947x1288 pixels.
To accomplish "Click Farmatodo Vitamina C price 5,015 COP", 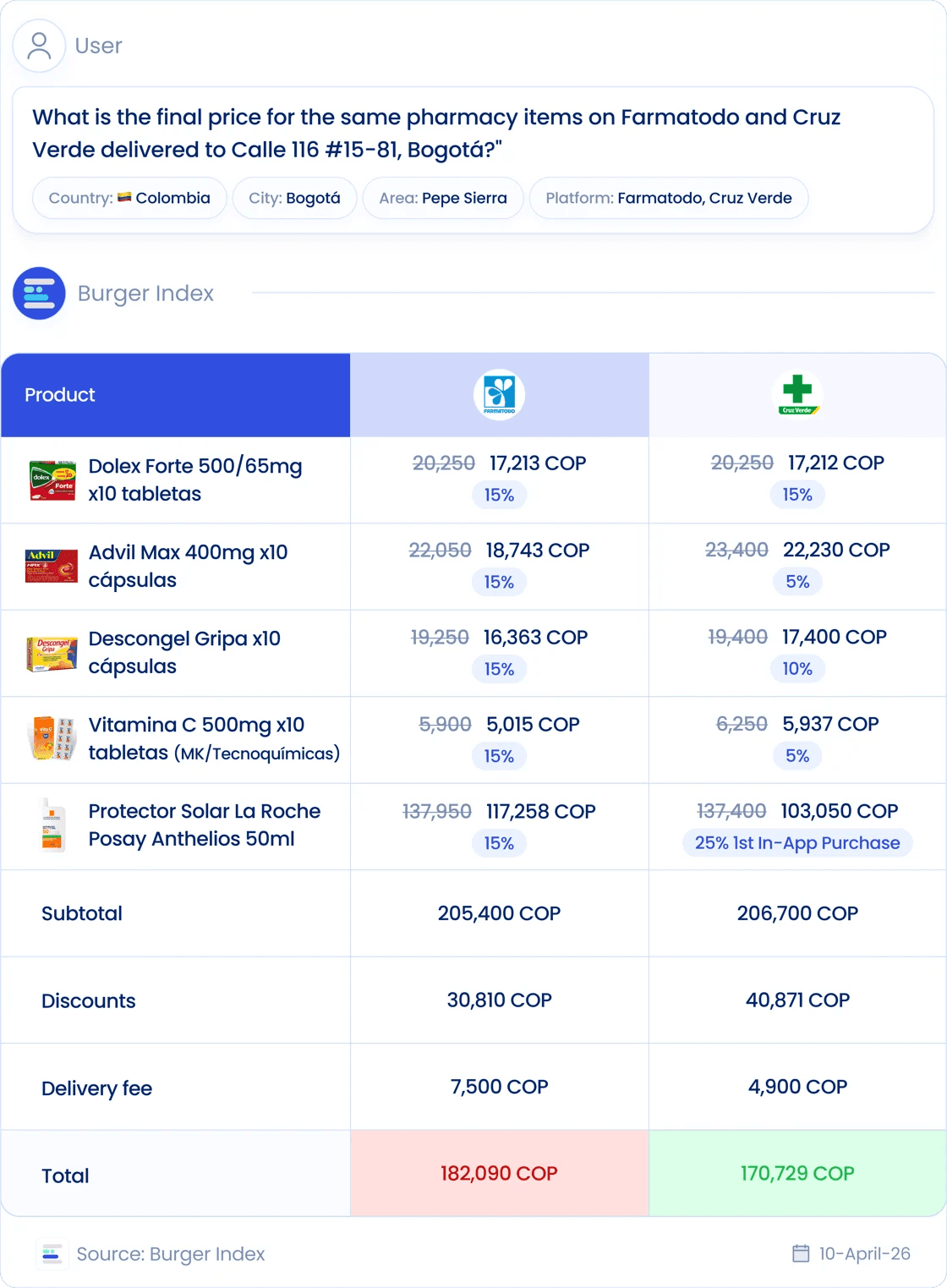I will [x=533, y=725].
